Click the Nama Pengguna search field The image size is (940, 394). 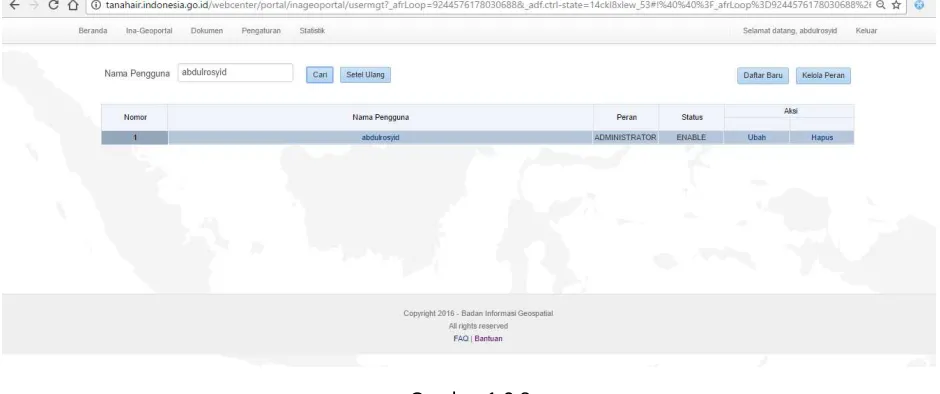(x=235, y=73)
